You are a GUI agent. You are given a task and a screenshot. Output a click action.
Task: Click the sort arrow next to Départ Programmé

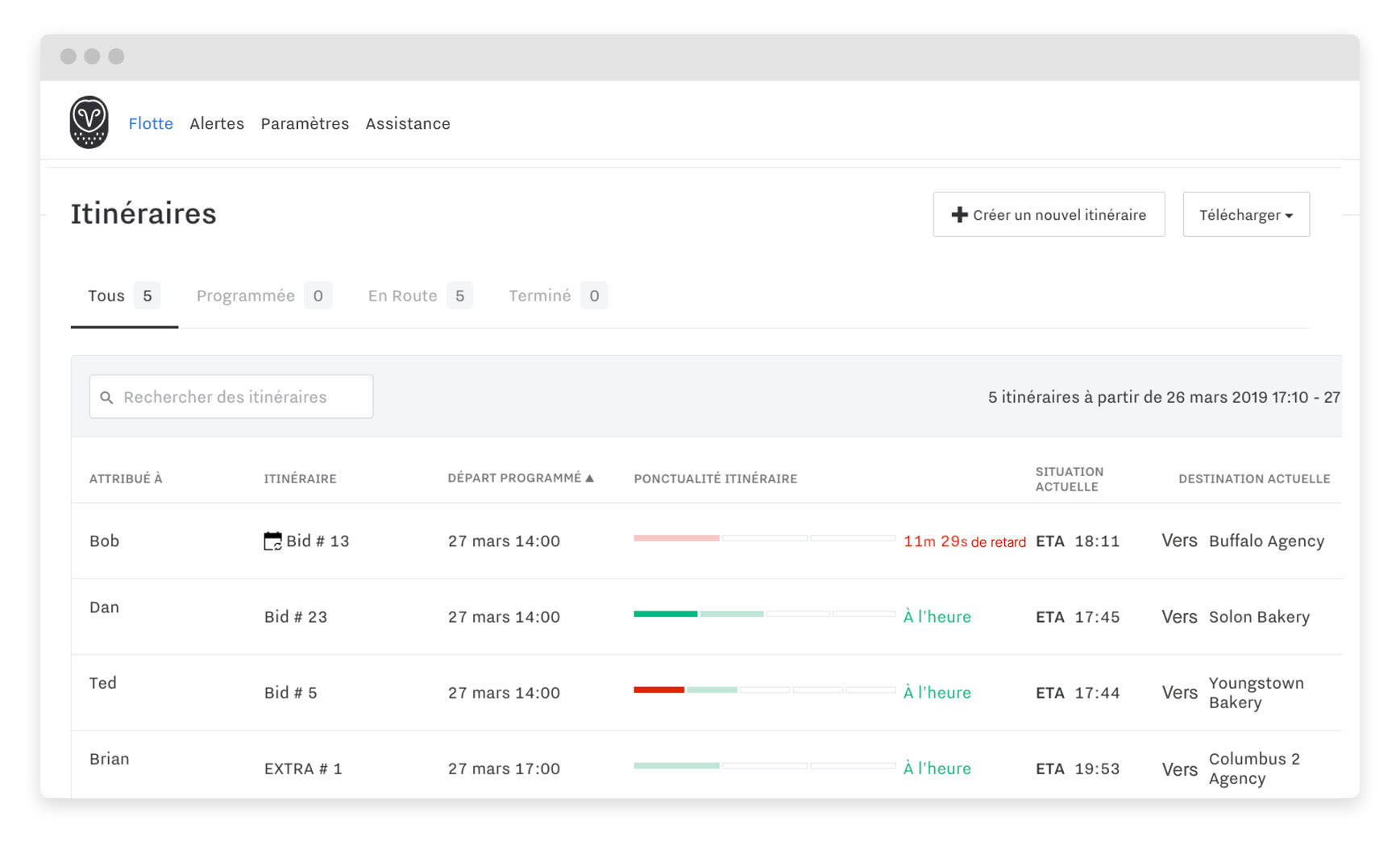click(589, 478)
